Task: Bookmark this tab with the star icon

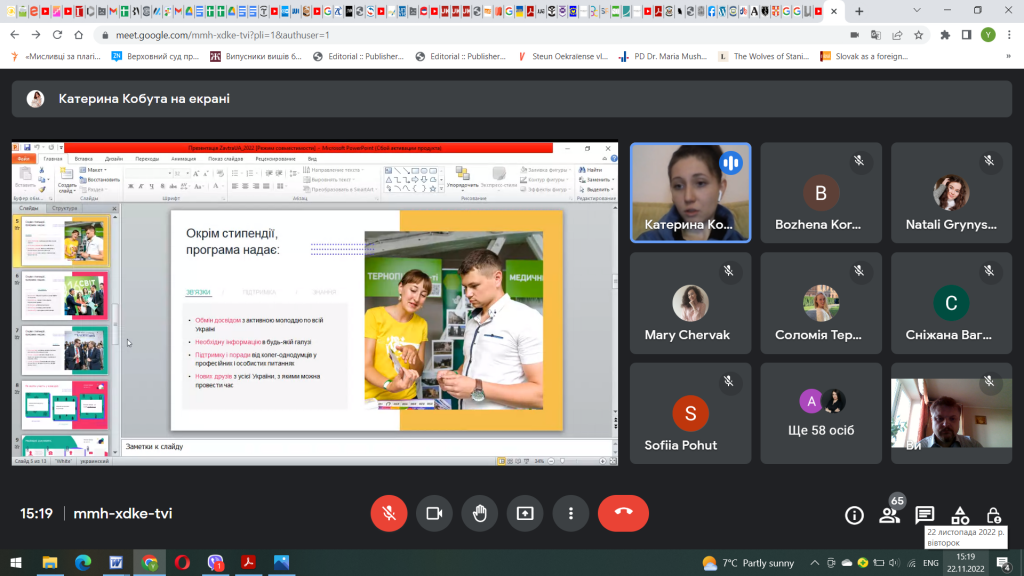Action: [x=919, y=35]
